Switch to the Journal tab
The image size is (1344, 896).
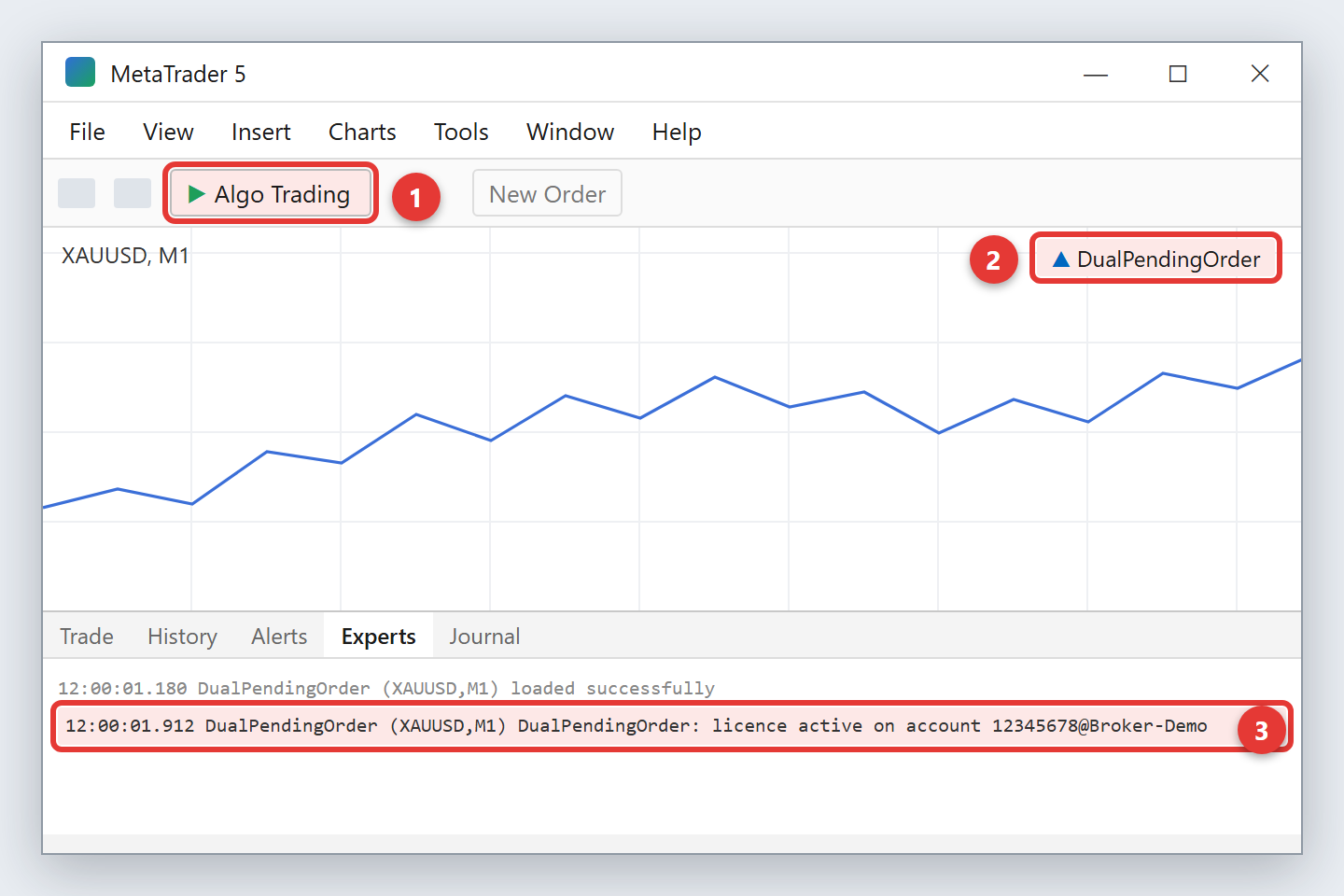pyautogui.click(x=484, y=637)
